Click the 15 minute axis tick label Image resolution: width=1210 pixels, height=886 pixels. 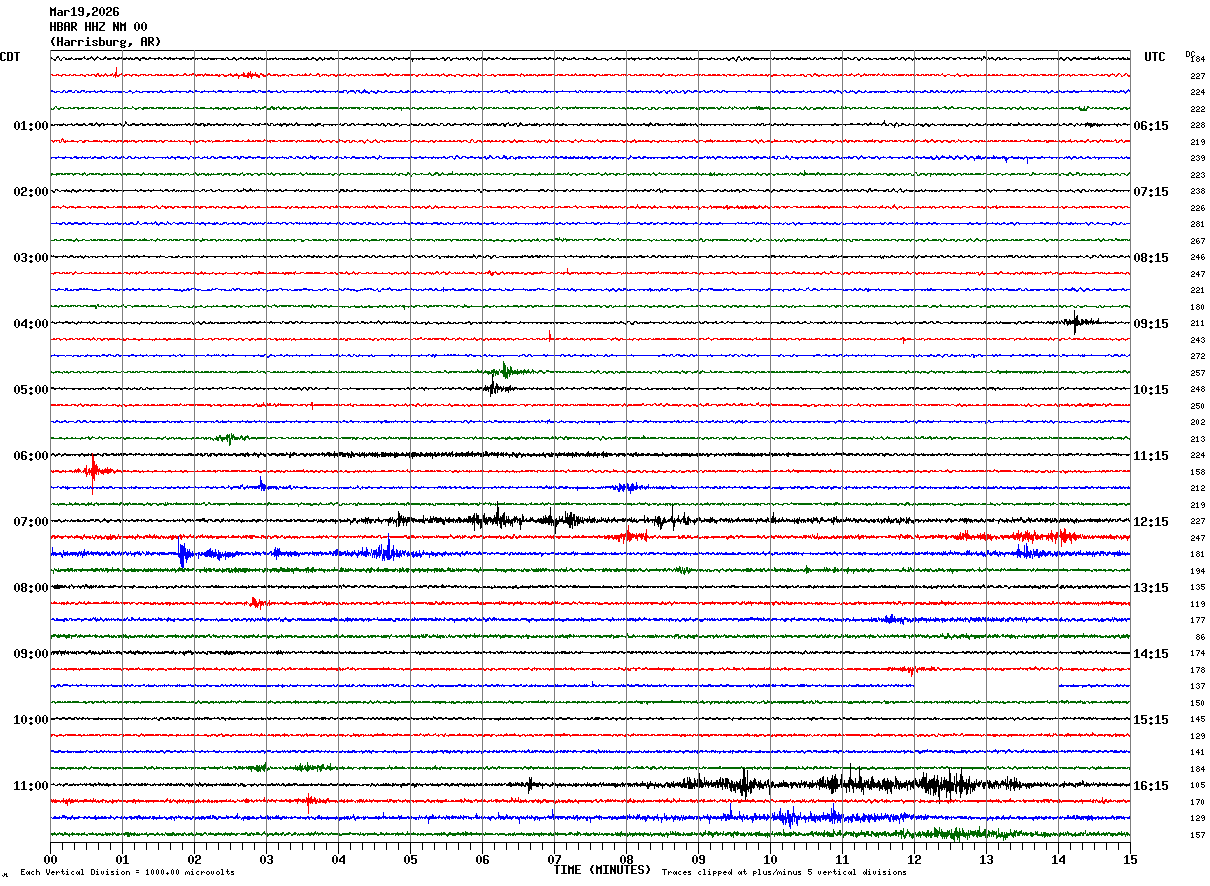point(1130,858)
